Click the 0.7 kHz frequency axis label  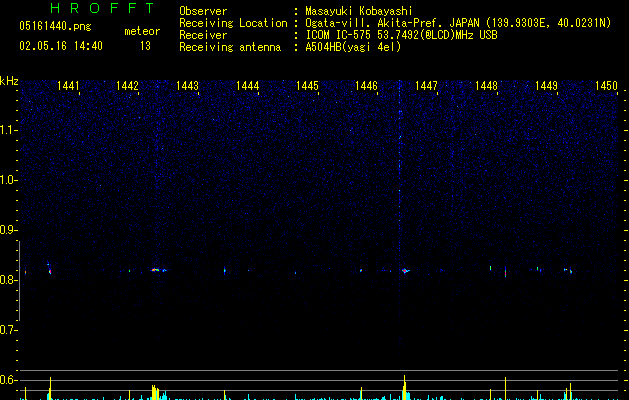click(x=8, y=330)
